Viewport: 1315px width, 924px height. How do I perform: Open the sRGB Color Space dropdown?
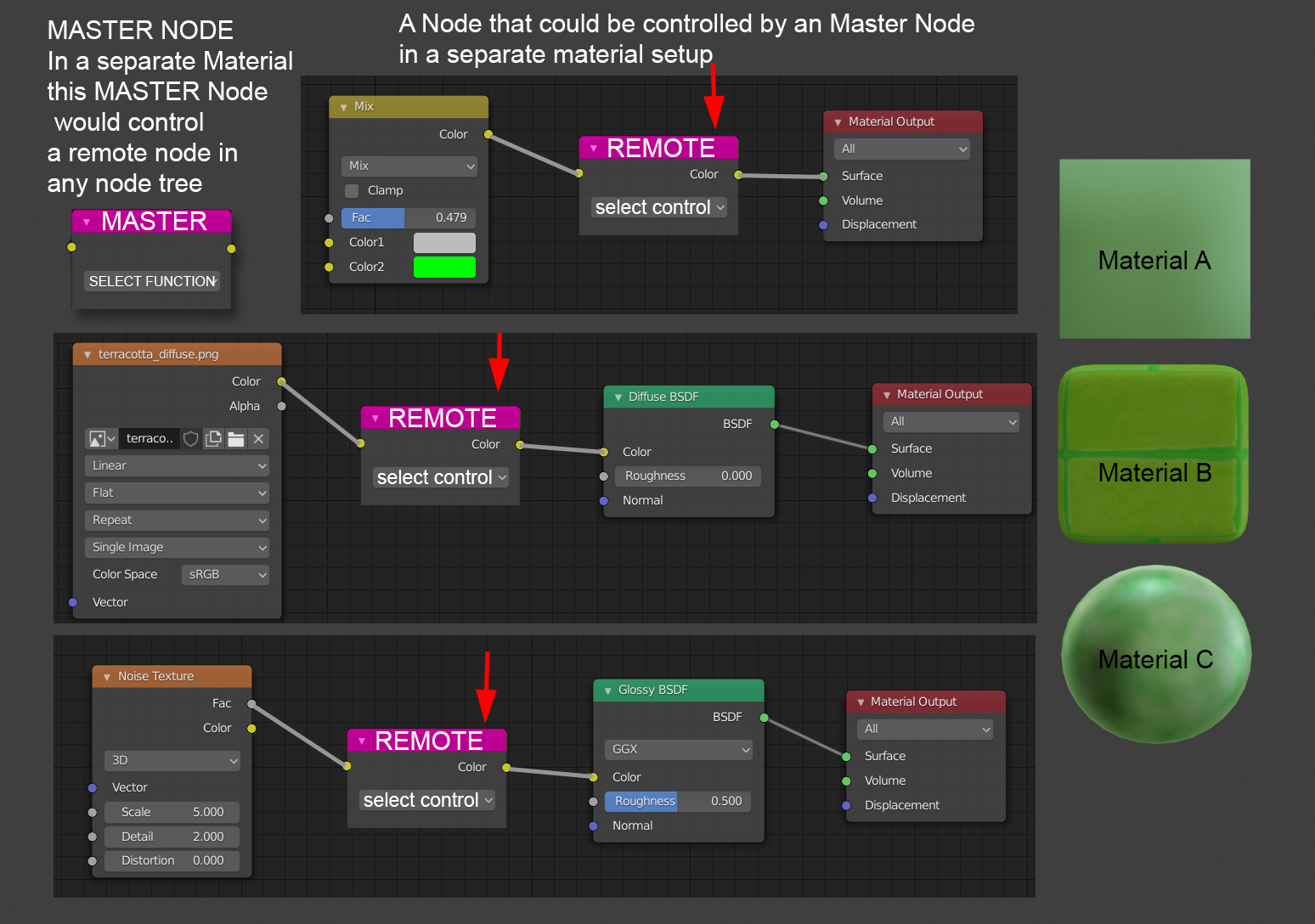[225, 574]
